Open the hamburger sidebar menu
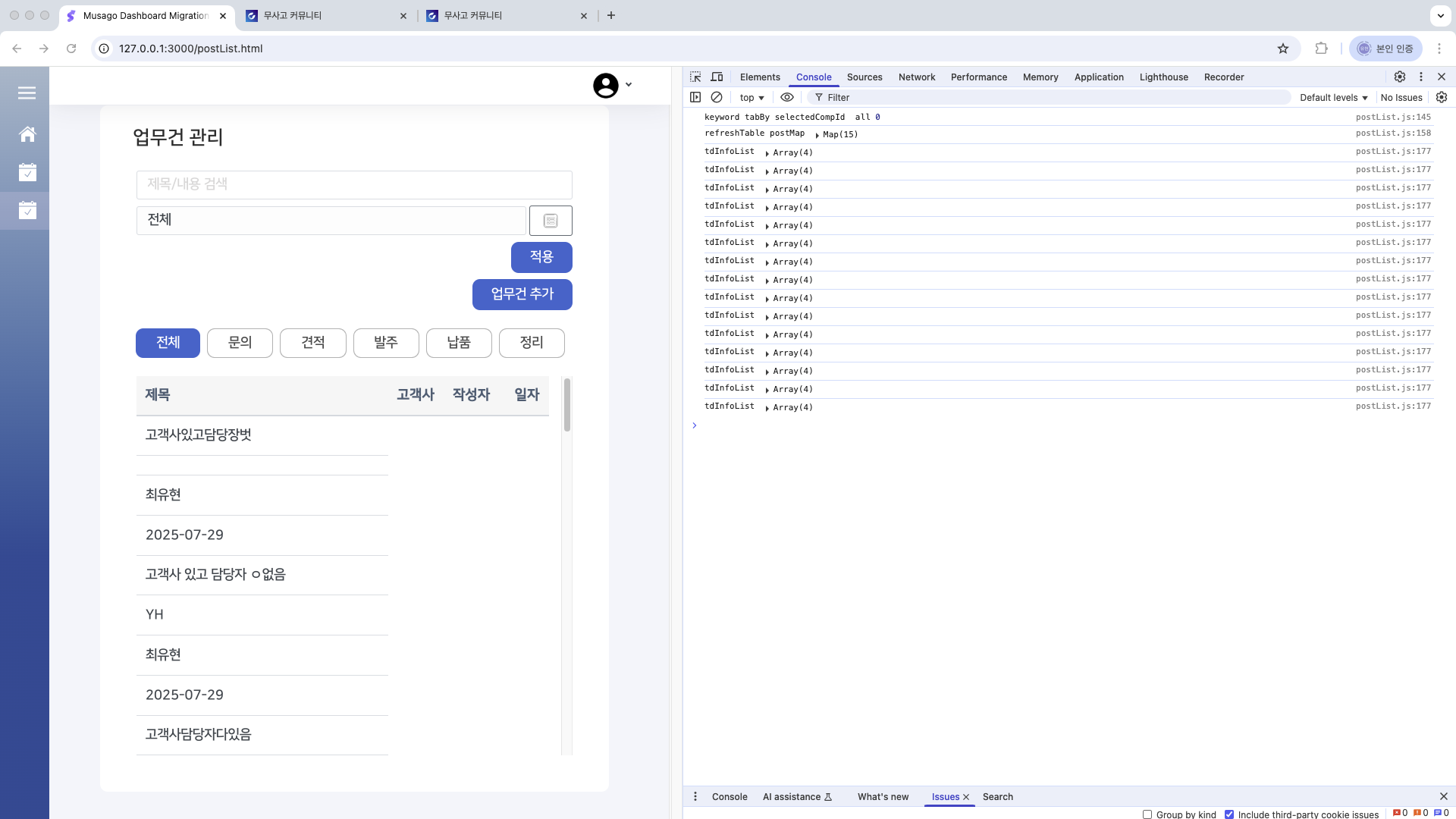The image size is (1456, 819). 27,93
